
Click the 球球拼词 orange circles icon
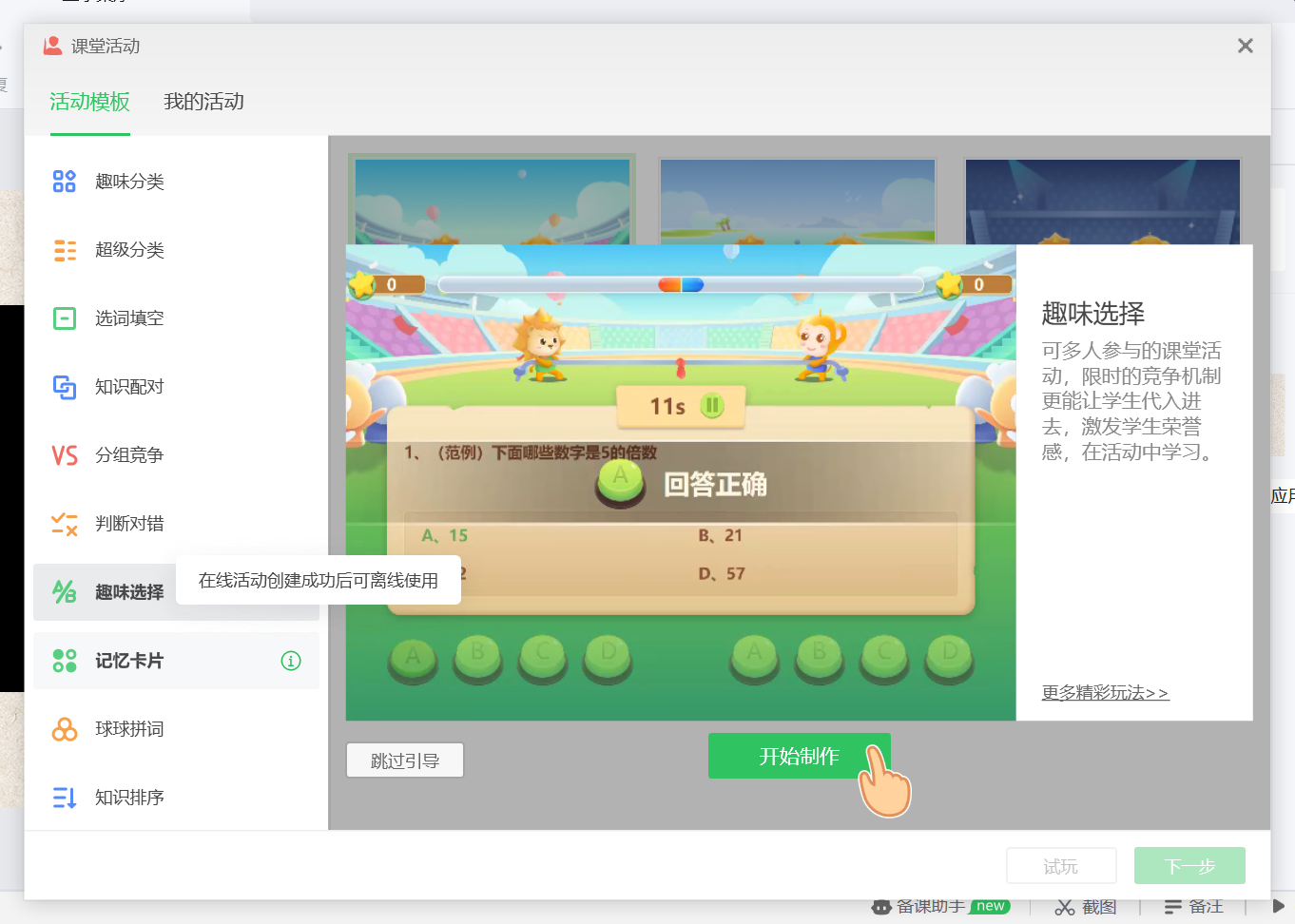pos(64,729)
